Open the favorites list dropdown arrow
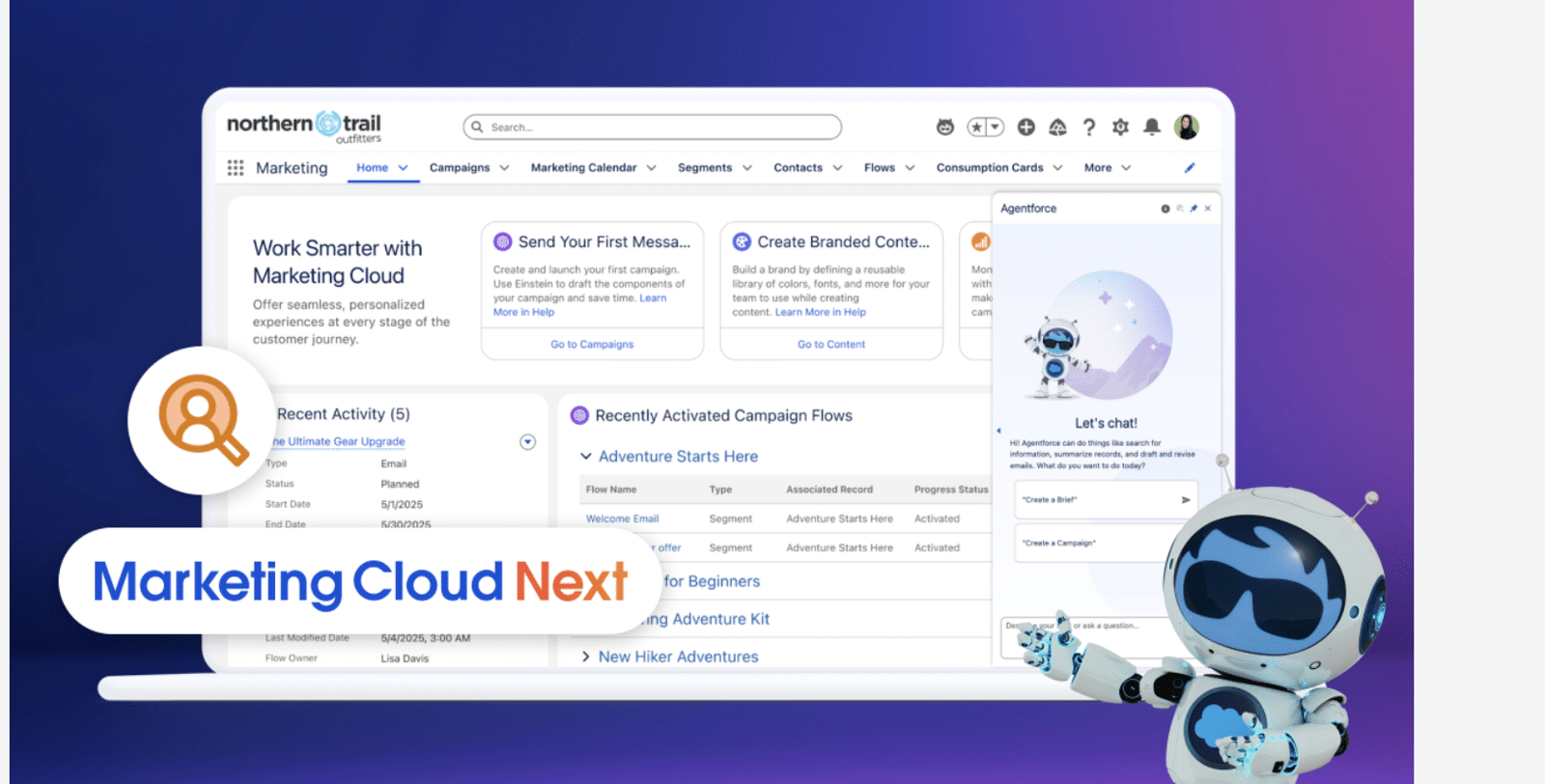 tap(996, 127)
